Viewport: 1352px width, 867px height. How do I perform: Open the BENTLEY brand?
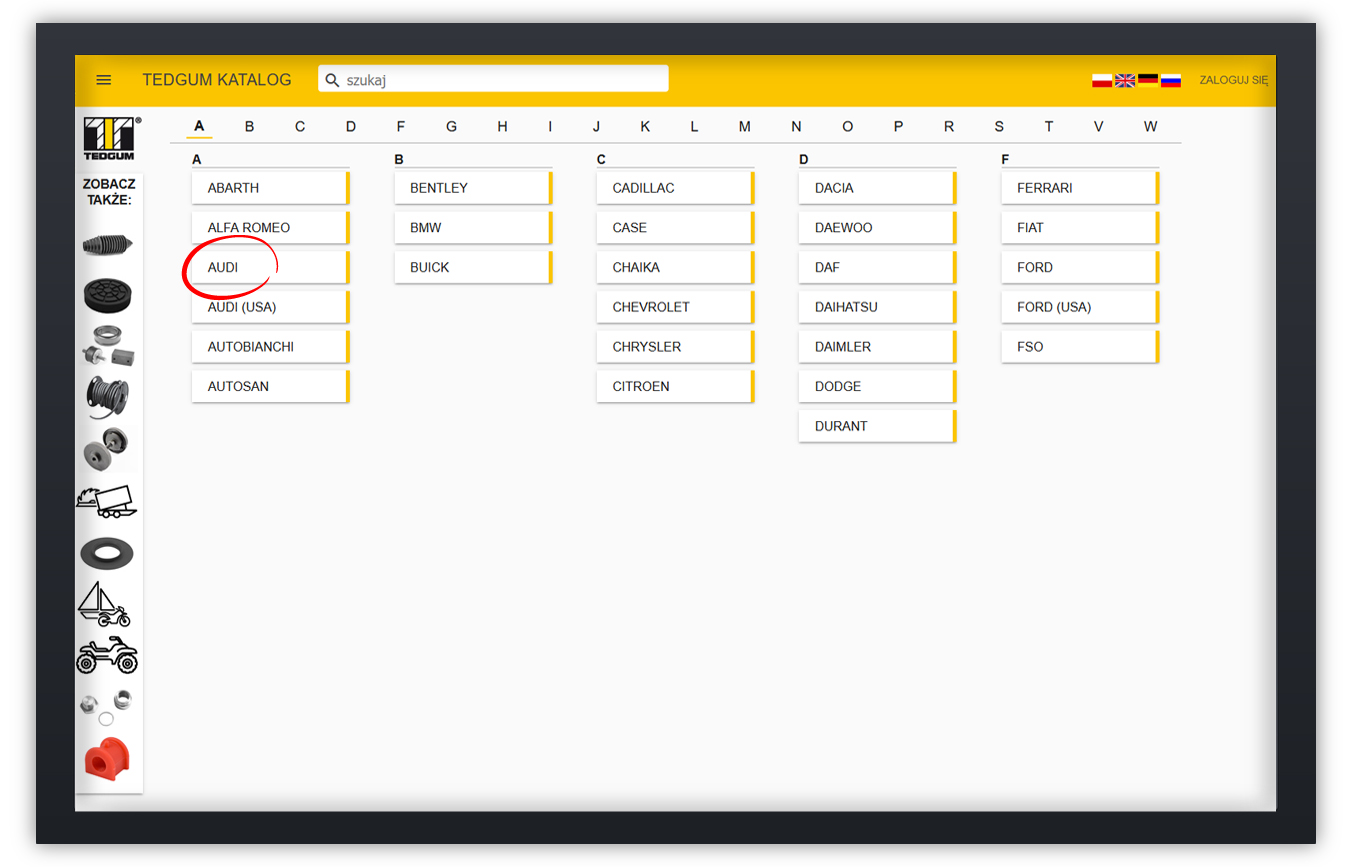coord(473,188)
